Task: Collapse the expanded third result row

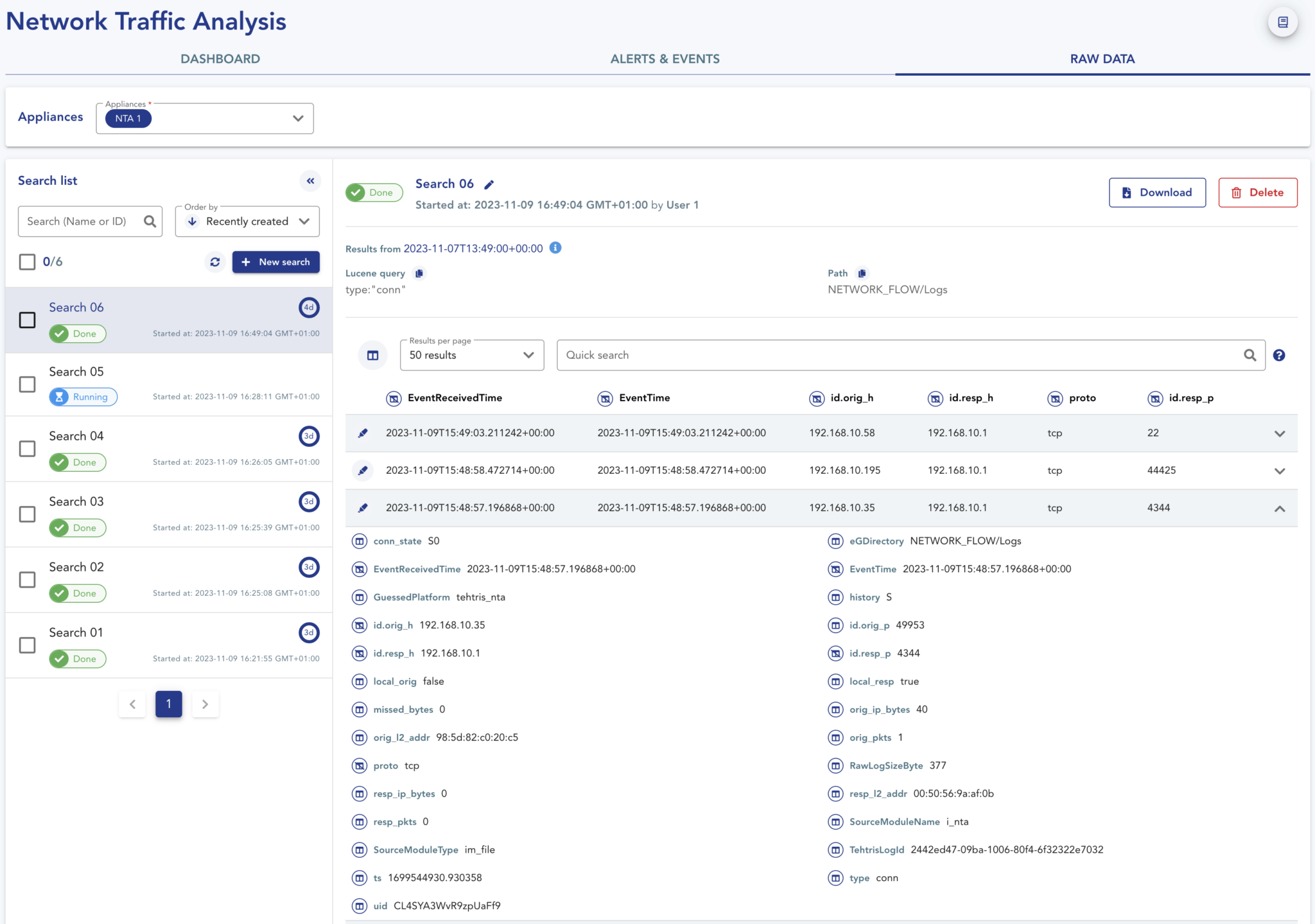Action: coord(1280,508)
